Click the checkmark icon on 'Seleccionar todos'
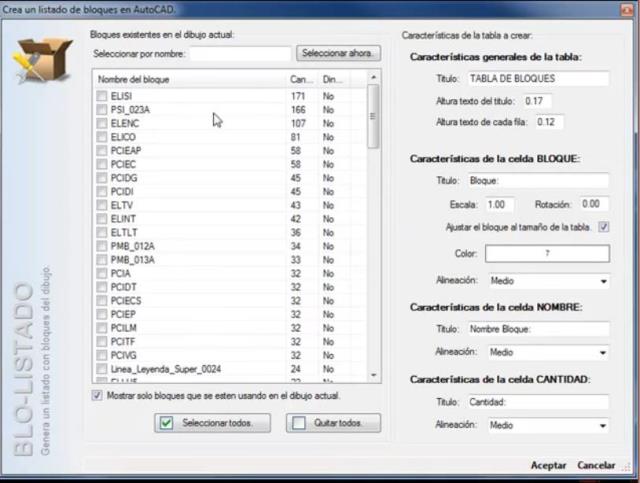This screenshot has height=483, width=640. click(167, 423)
